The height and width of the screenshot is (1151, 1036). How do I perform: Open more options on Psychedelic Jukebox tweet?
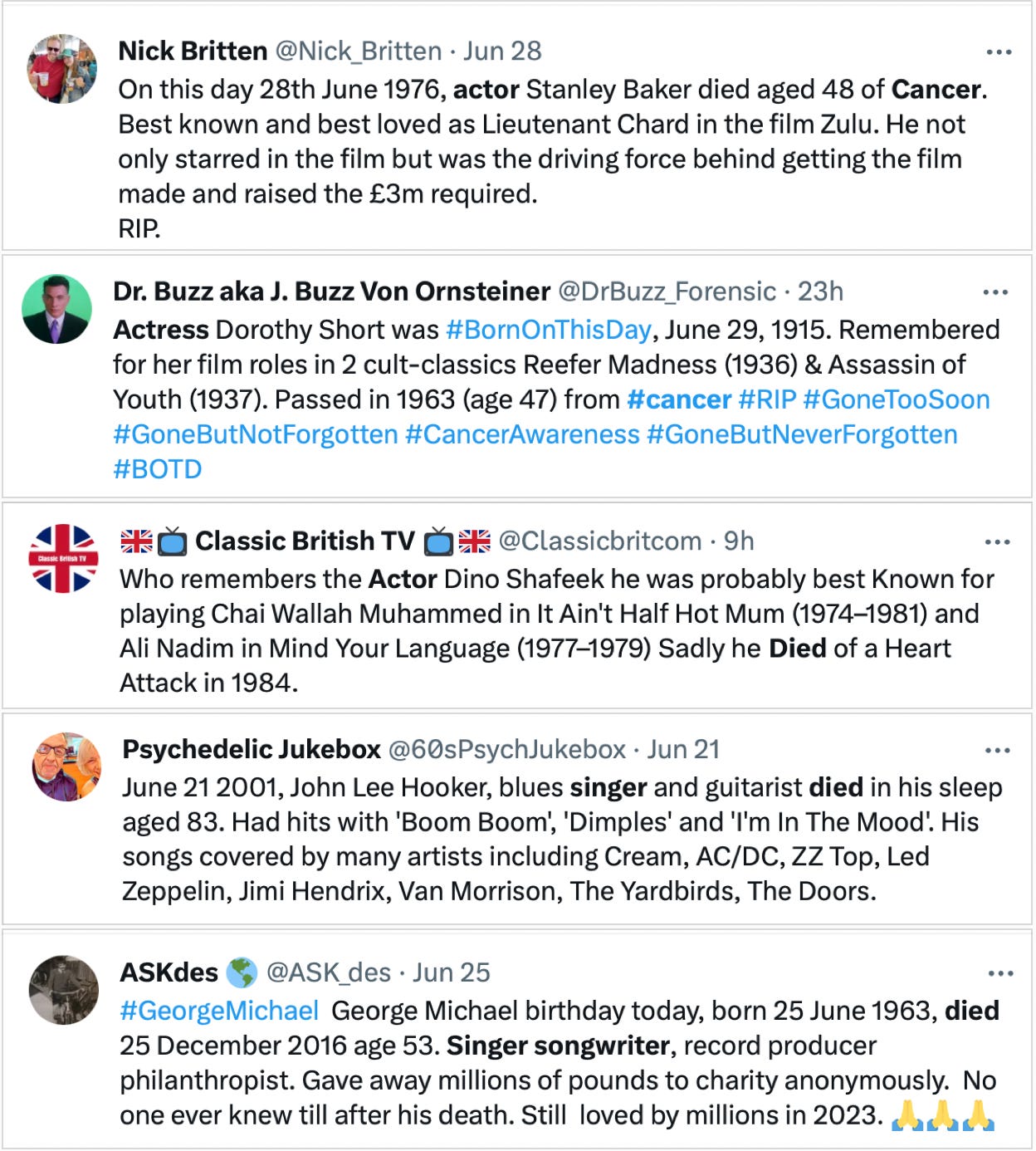997,751
